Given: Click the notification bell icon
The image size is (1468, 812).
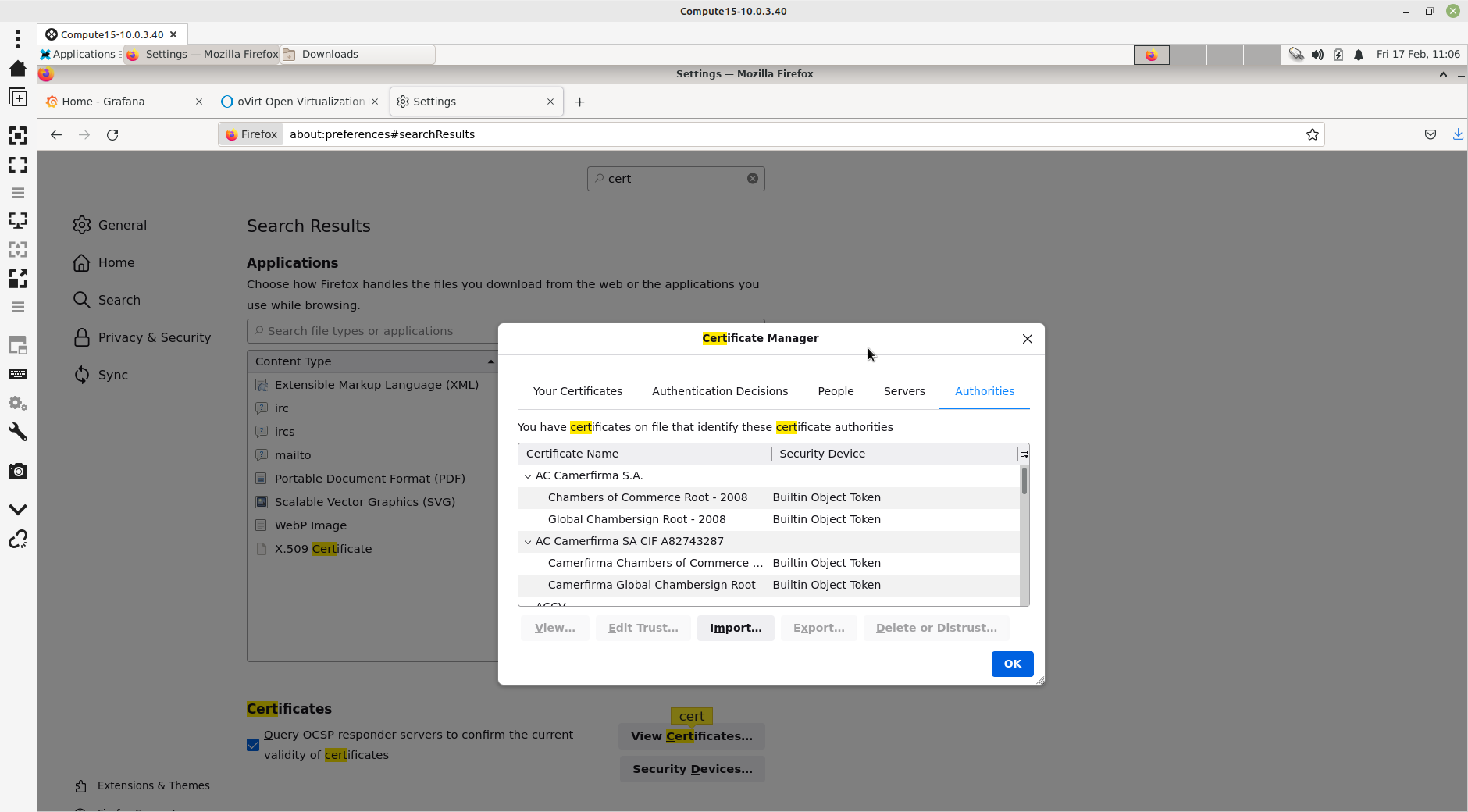Looking at the screenshot, I should 1359,55.
